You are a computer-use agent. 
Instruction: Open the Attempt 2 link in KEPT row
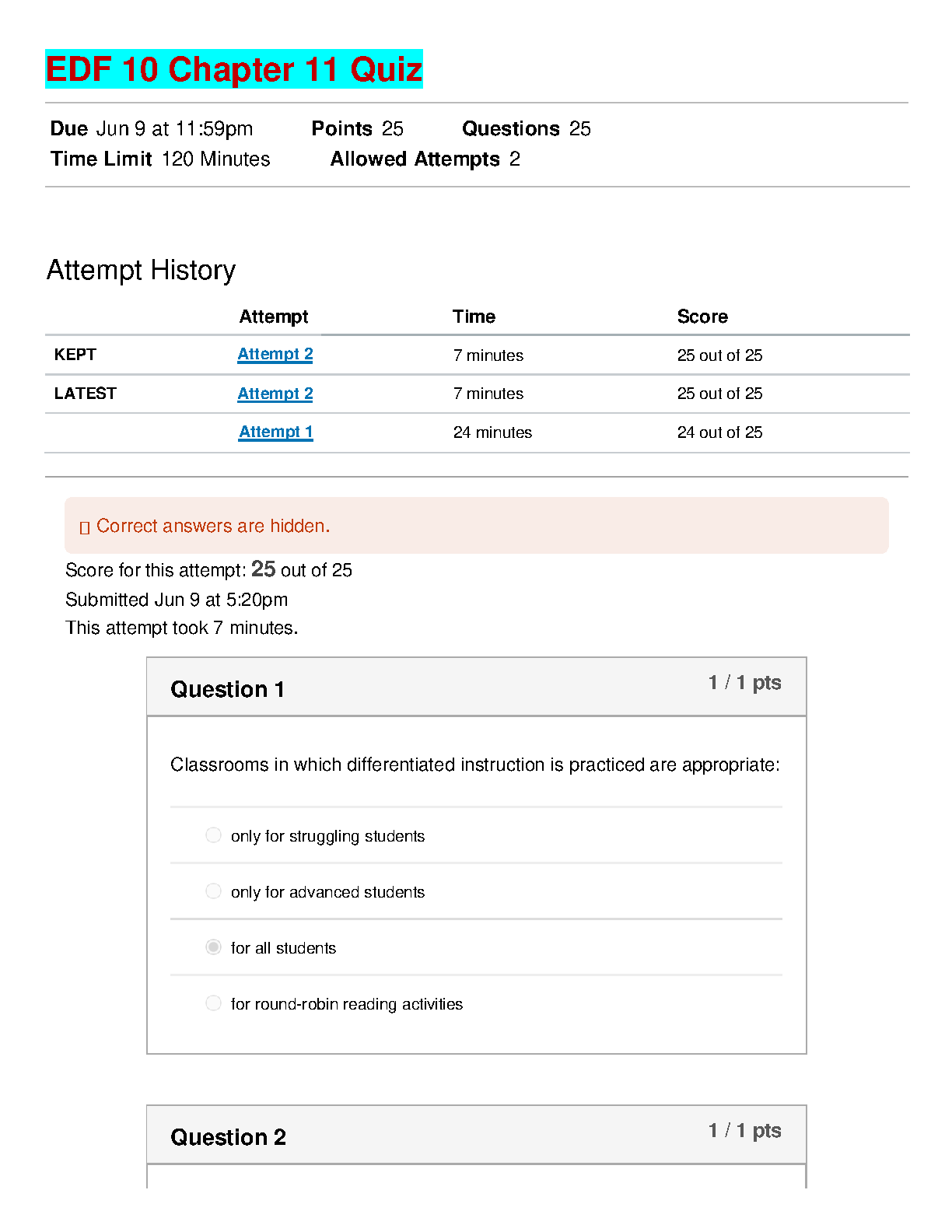[275, 355]
